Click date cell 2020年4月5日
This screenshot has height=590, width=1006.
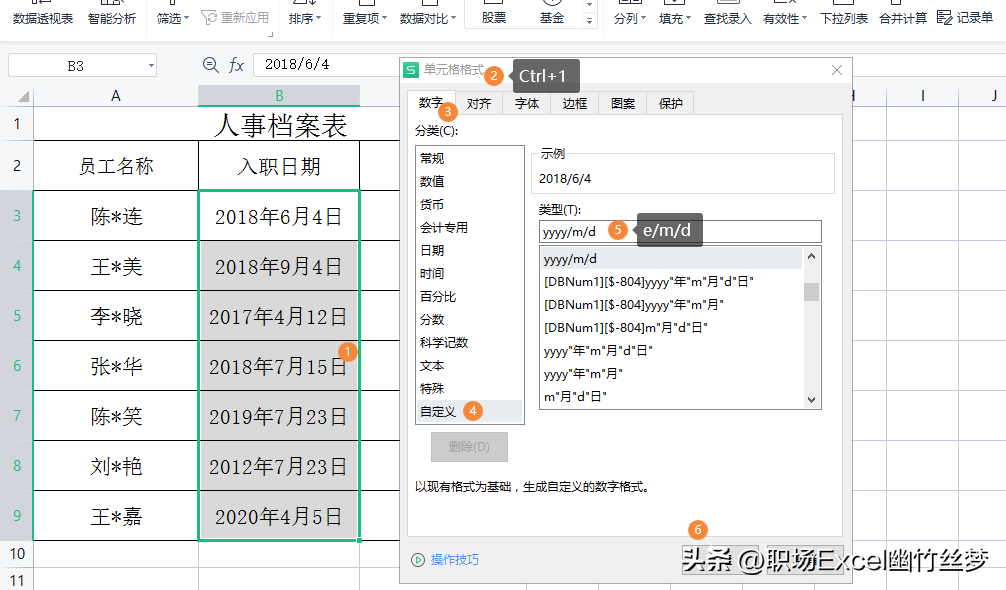[279, 516]
